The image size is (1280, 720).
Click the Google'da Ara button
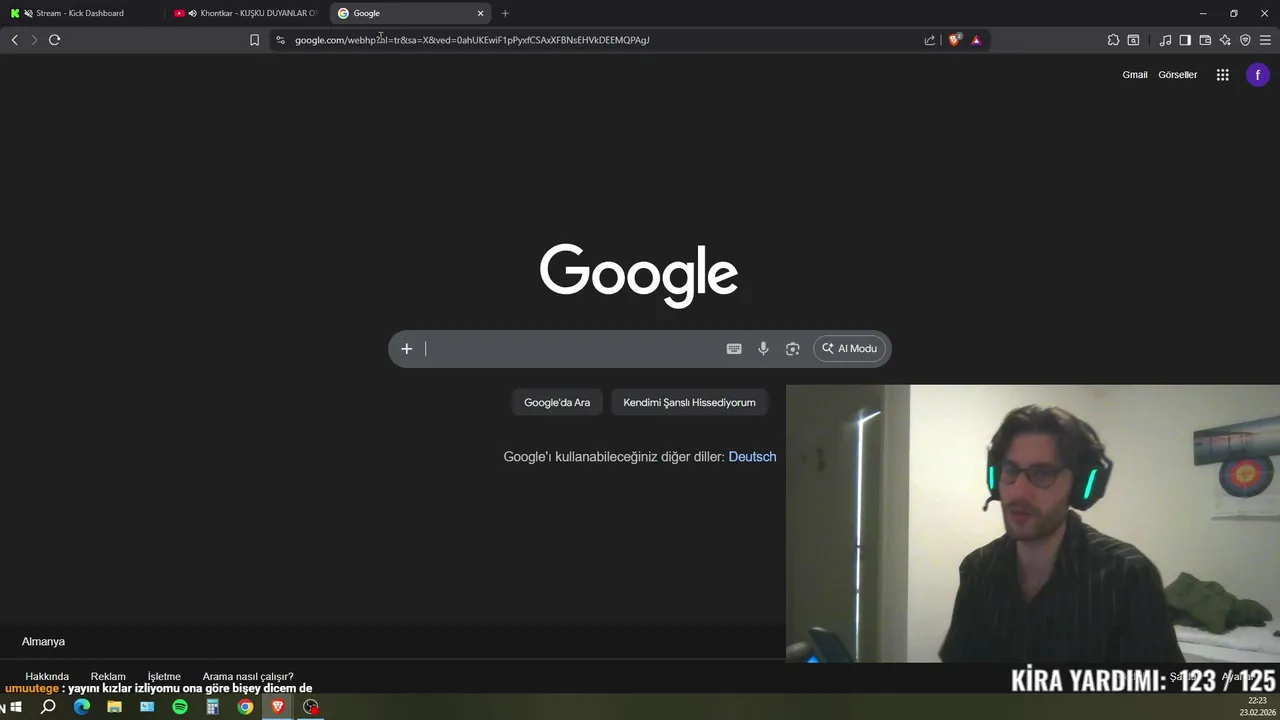557,402
